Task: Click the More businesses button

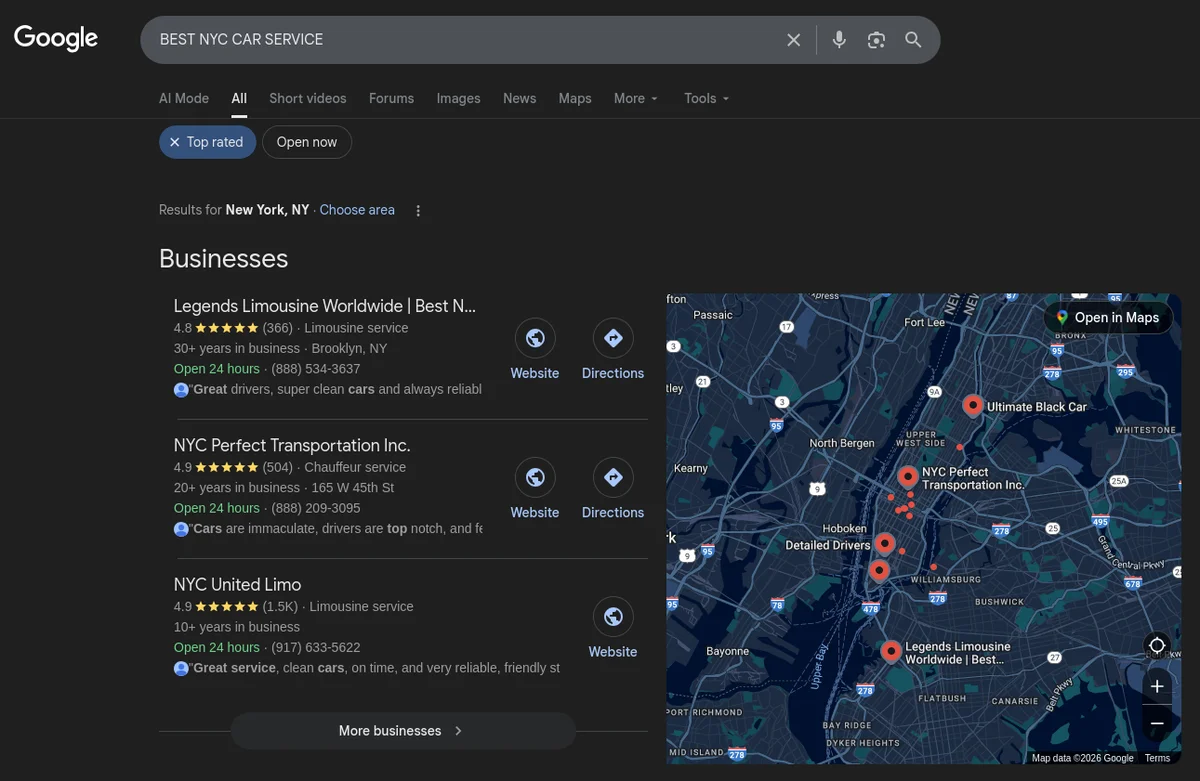Action: [x=402, y=731]
